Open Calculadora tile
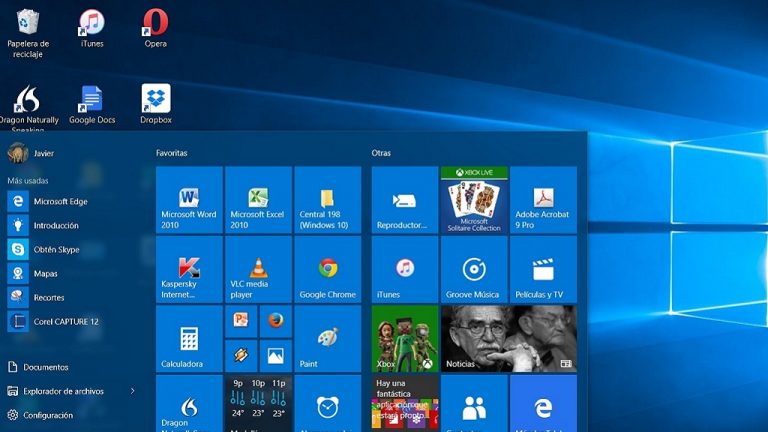The height and width of the screenshot is (432, 768). coord(190,339)
